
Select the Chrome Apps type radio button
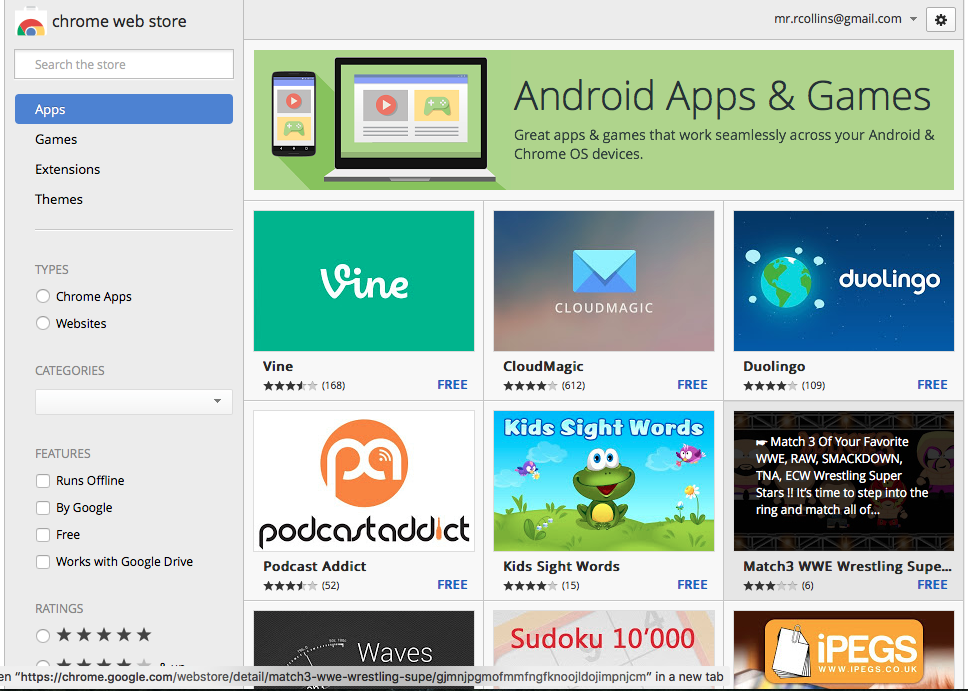point(43,296)
